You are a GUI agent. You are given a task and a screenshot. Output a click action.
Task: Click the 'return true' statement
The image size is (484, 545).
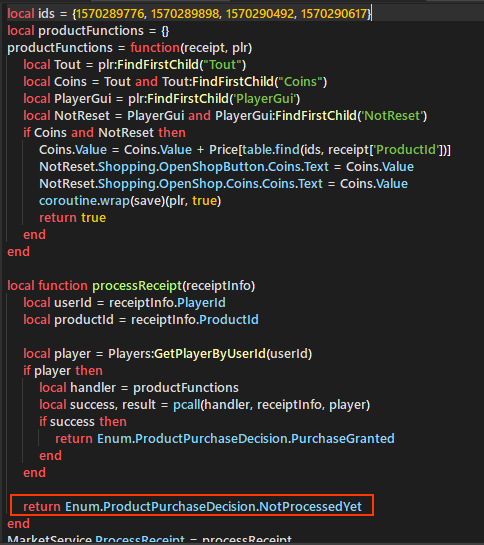click(73, 218)
